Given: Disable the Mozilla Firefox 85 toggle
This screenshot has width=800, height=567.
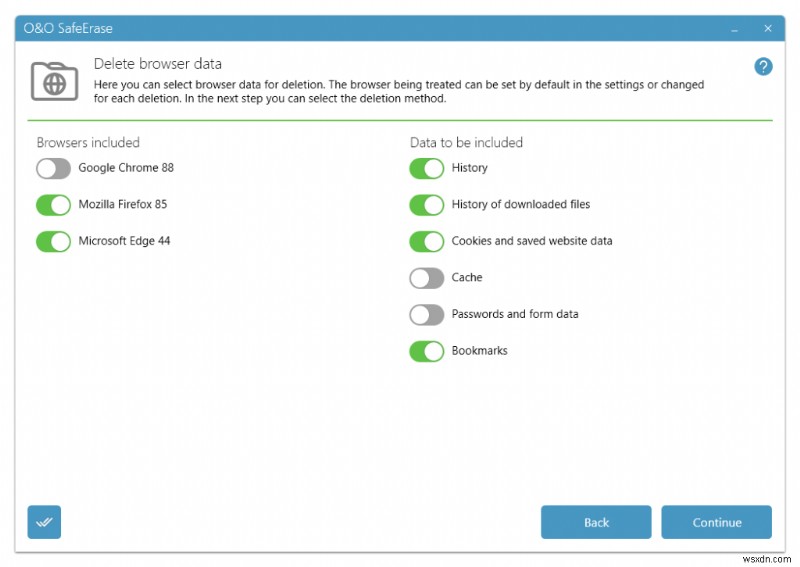Looking at the screenshot, I should [x=54, y=205].
